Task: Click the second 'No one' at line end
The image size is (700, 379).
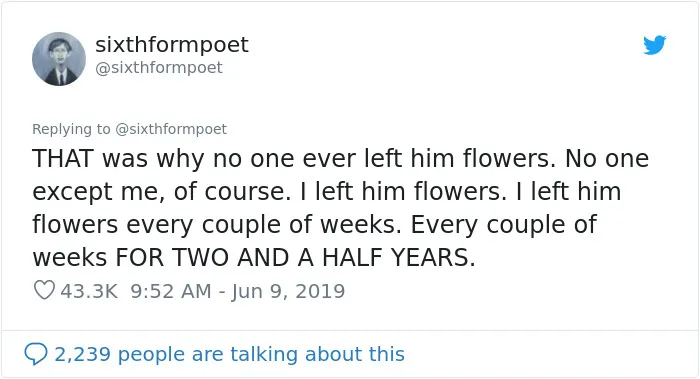Action: point(607,158)
